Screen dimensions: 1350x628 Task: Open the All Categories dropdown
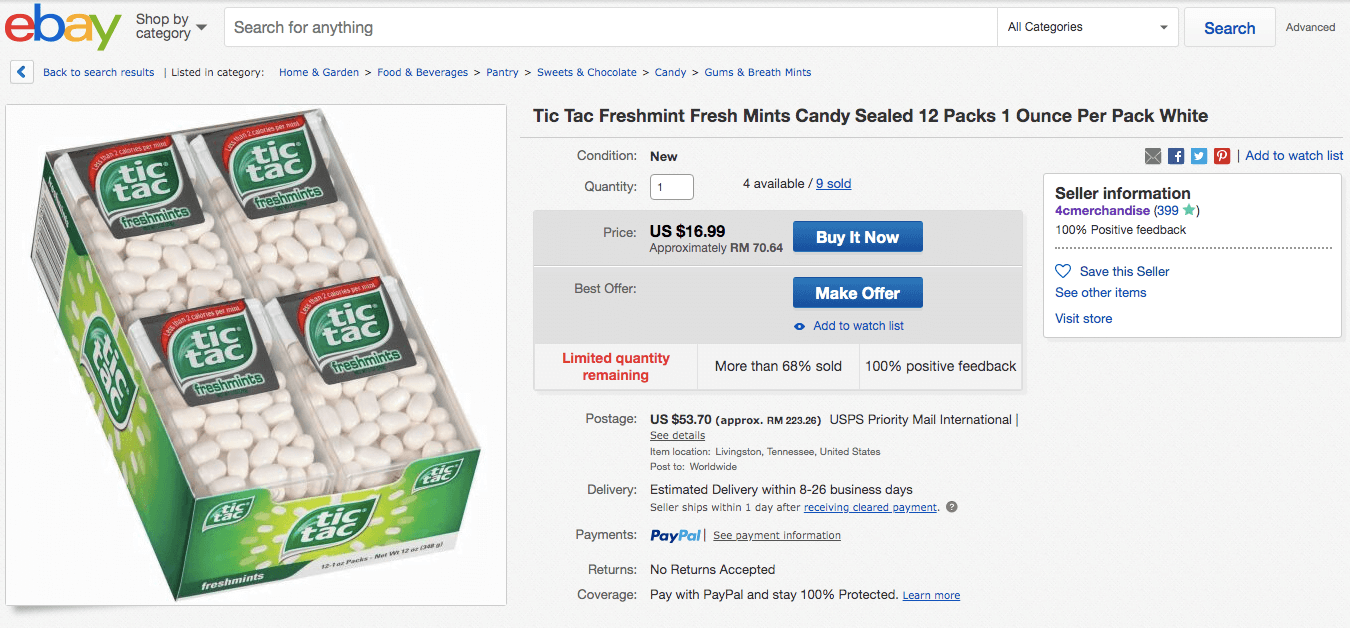[1088, 27]
